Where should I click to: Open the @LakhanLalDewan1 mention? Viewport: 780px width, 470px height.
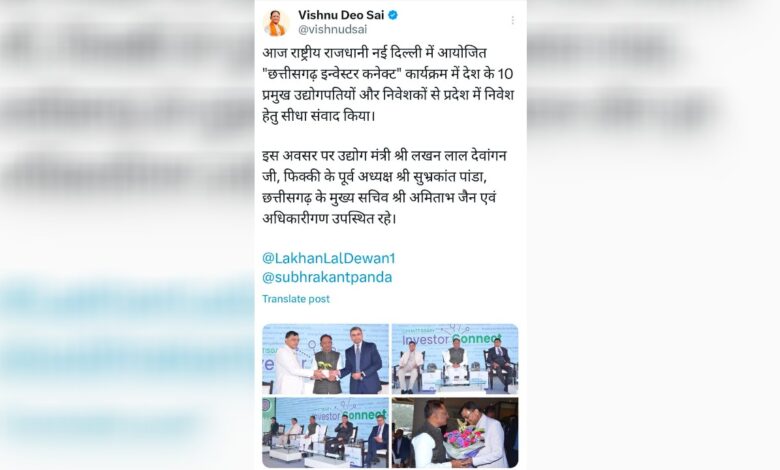pyautogui.click(x=328, y=258)
